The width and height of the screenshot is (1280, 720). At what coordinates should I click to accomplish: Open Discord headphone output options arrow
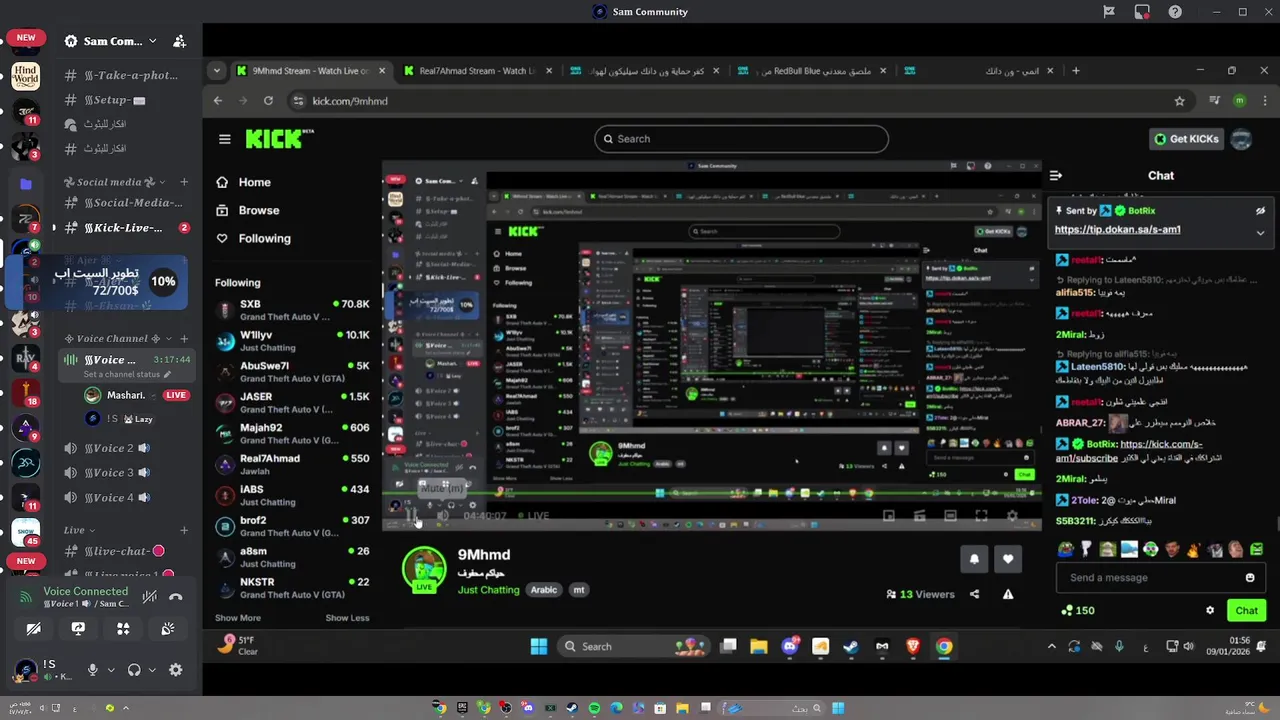tap(152, 670)
